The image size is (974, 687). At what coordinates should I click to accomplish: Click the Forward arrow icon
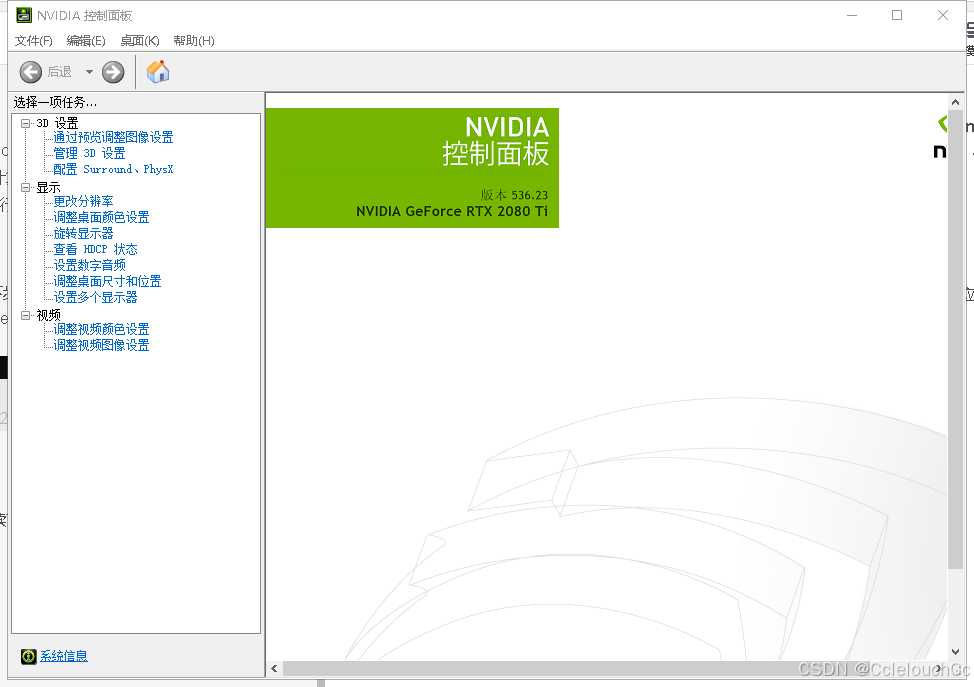coord(113,72)
